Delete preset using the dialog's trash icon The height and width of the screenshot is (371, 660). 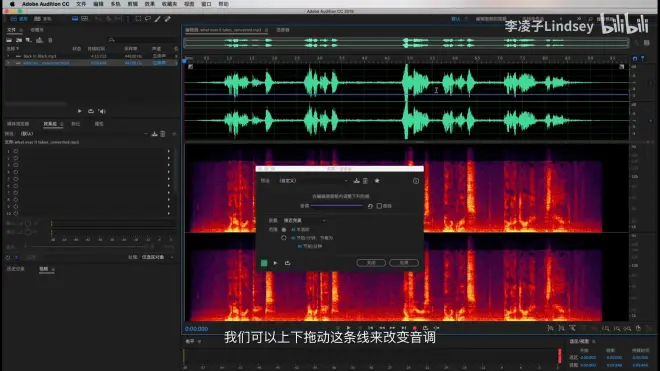365,181
